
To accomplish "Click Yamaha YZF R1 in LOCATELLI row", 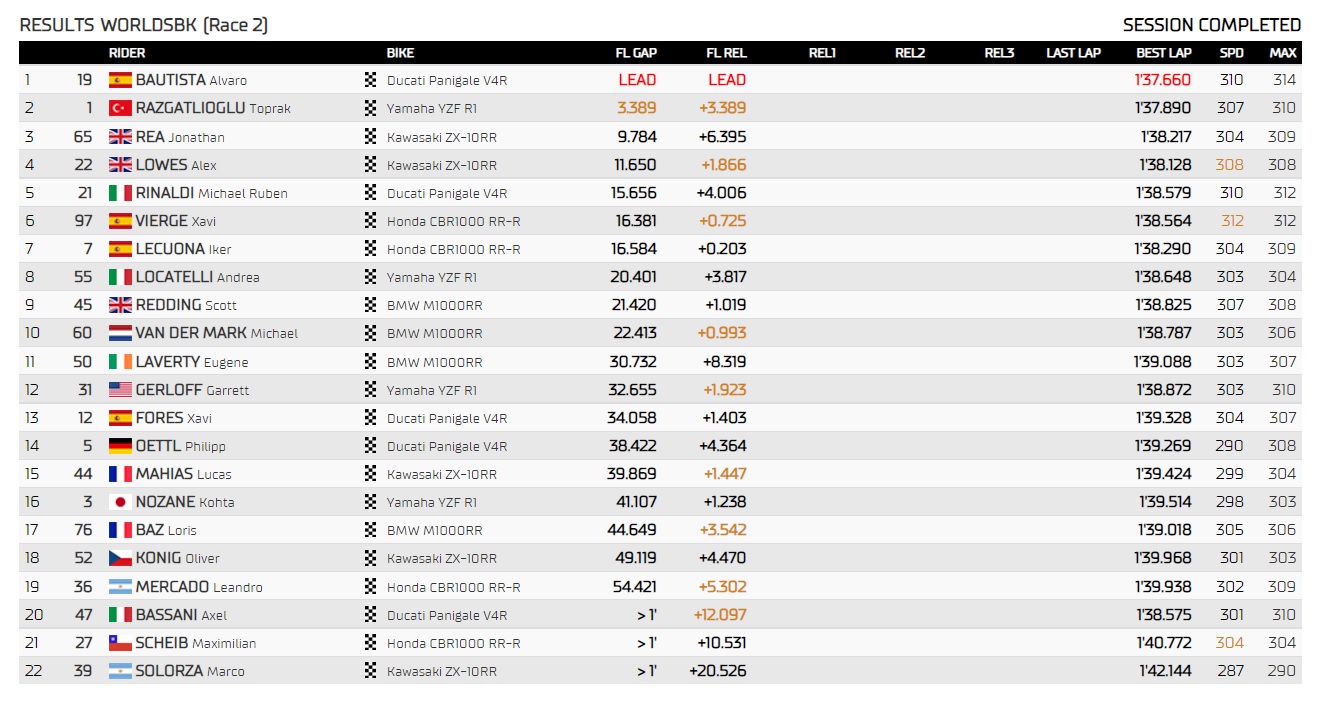I will point(432,277).
